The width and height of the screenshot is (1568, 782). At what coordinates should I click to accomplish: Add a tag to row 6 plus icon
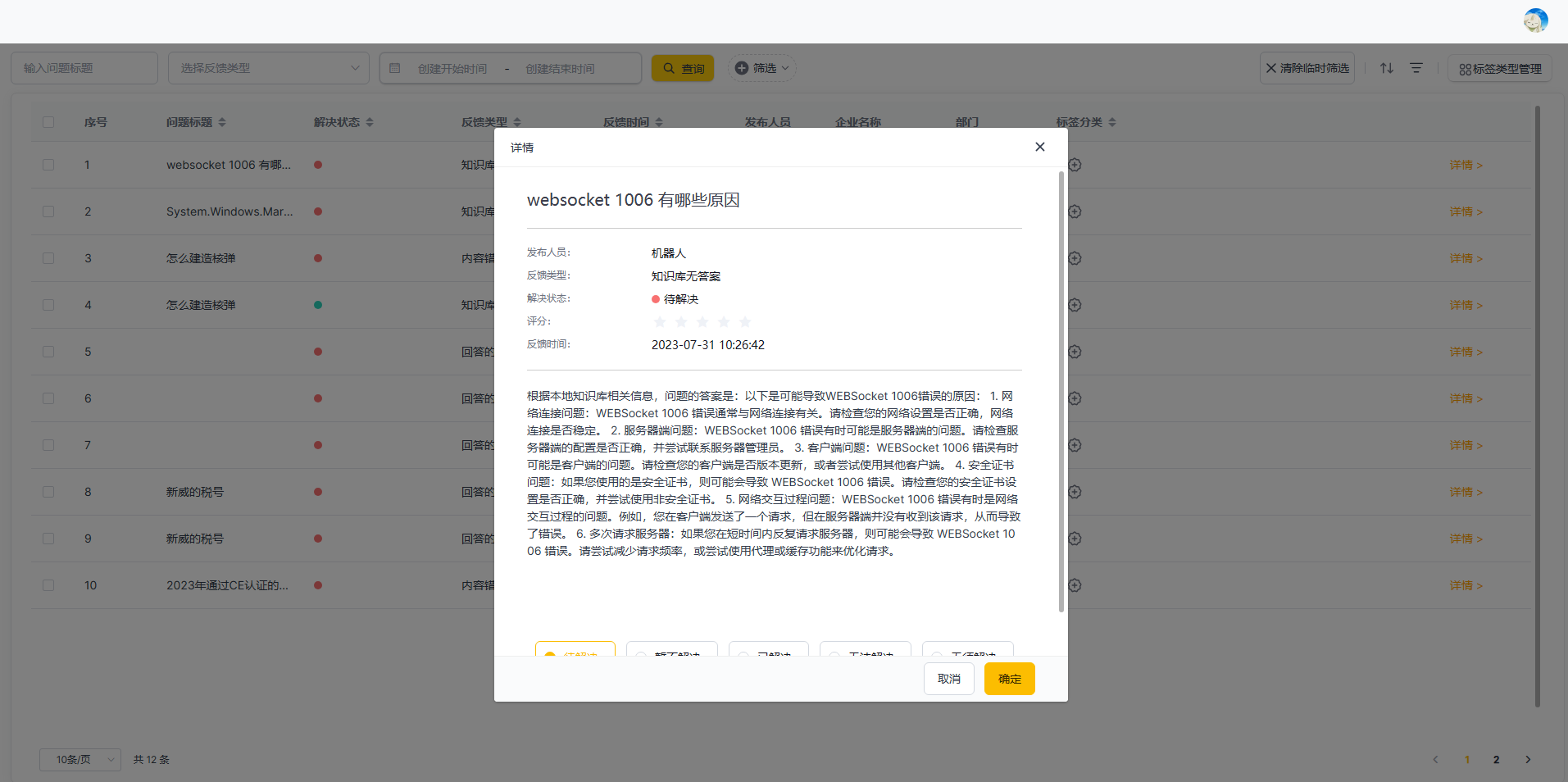(x=1075, y=398)
